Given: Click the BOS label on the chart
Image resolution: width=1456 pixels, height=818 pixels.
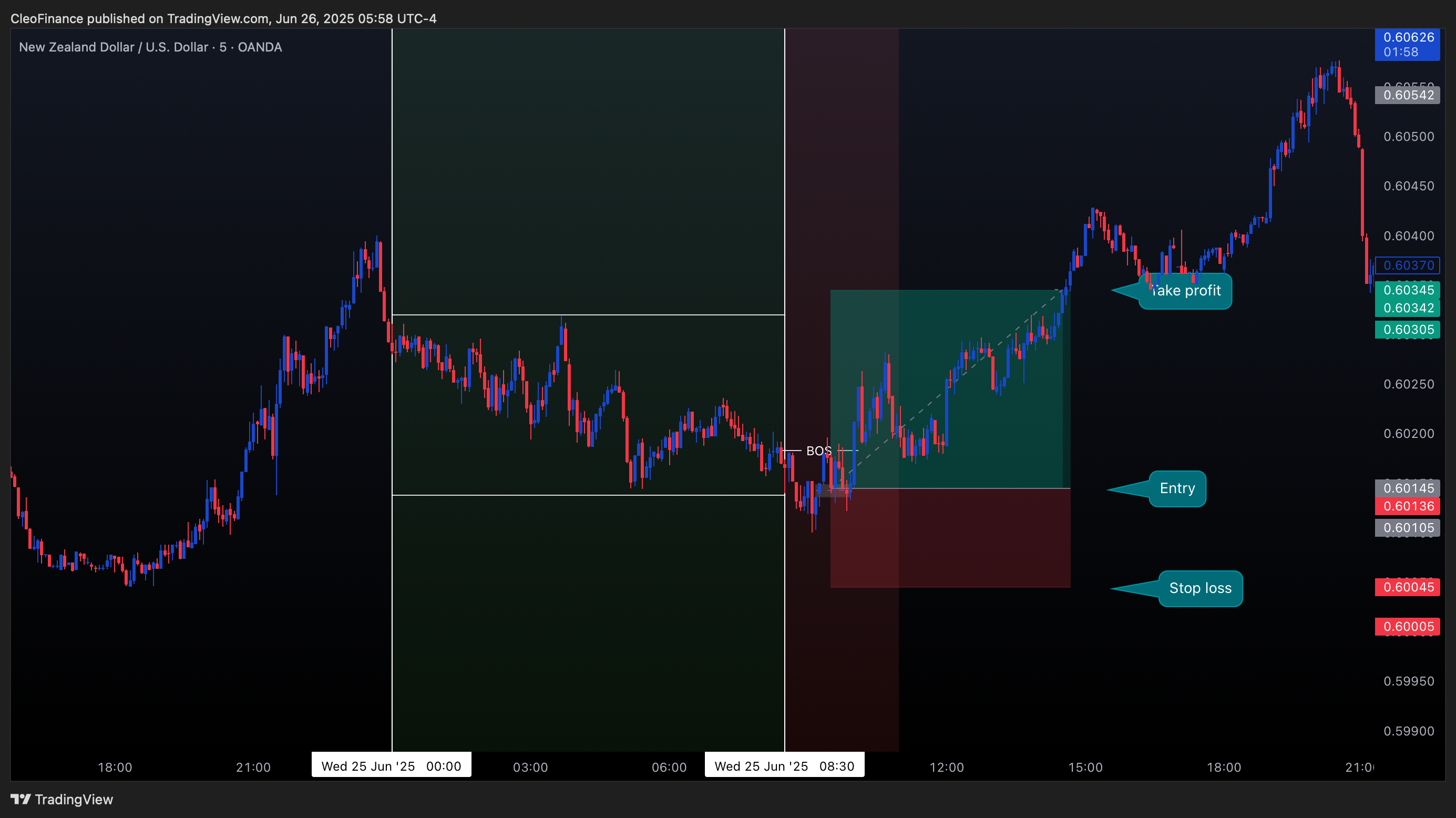Looking at the screenshot, I should [x=818, y=451].
